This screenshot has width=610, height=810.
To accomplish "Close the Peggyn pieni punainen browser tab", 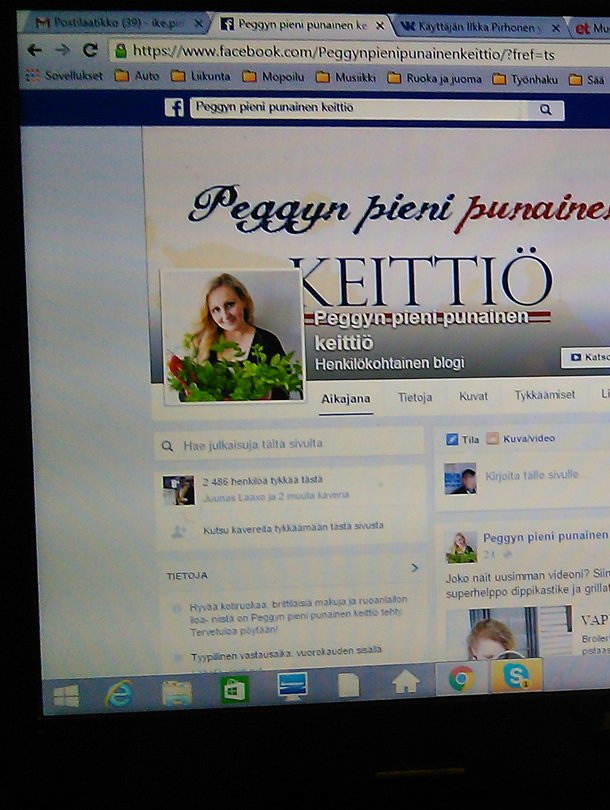I will (x=380, y=25).
